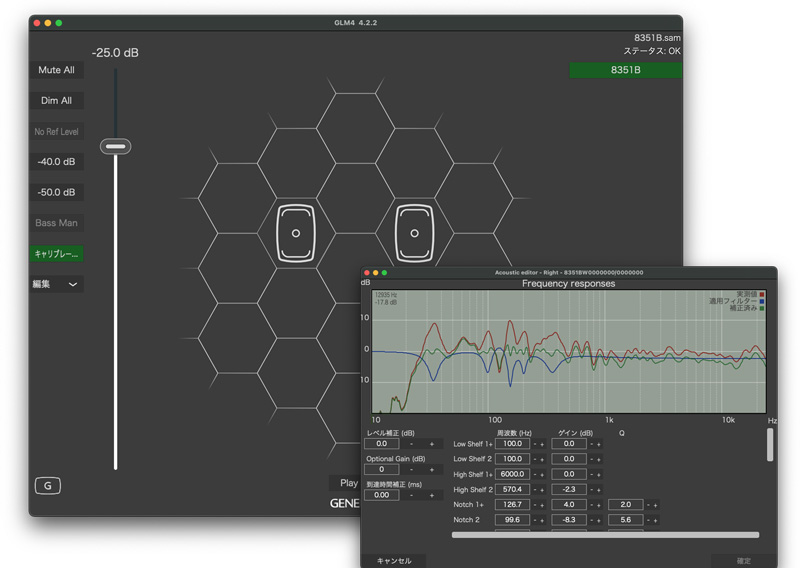Click the Acoustic editor vertical scrollbar
The width and height of the screenshot is (800, 568).
pyautogui.click(x=769, y=445)
